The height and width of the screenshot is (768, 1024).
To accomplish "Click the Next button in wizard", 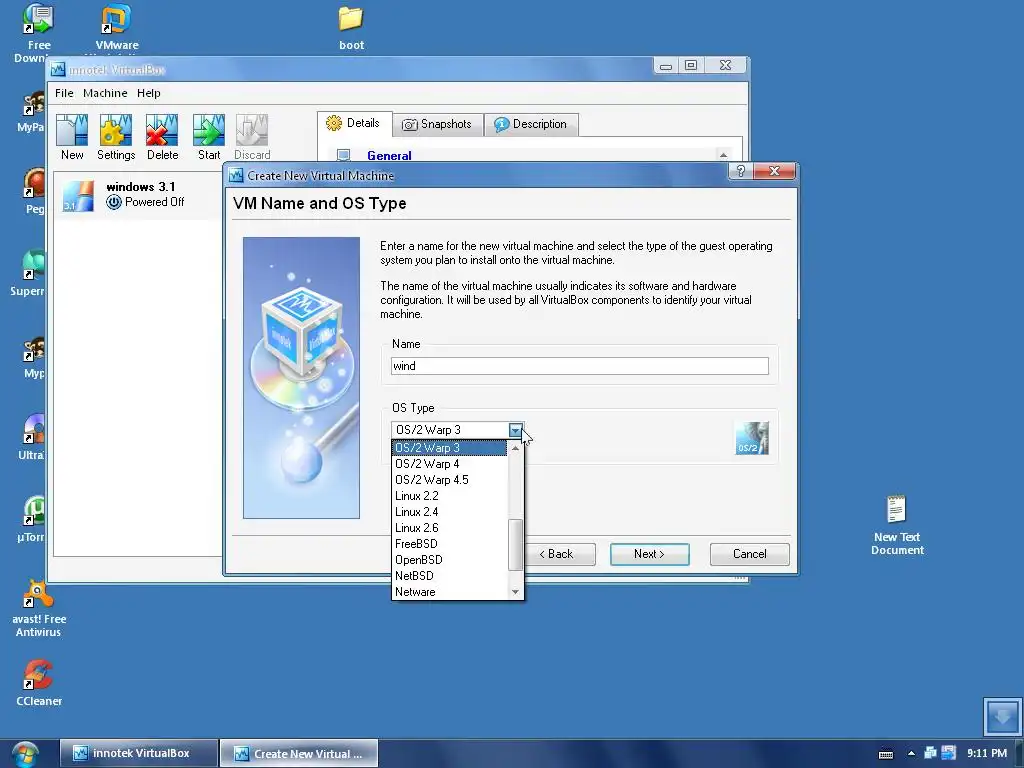I will pyautogui.click(x=649, y=554).
